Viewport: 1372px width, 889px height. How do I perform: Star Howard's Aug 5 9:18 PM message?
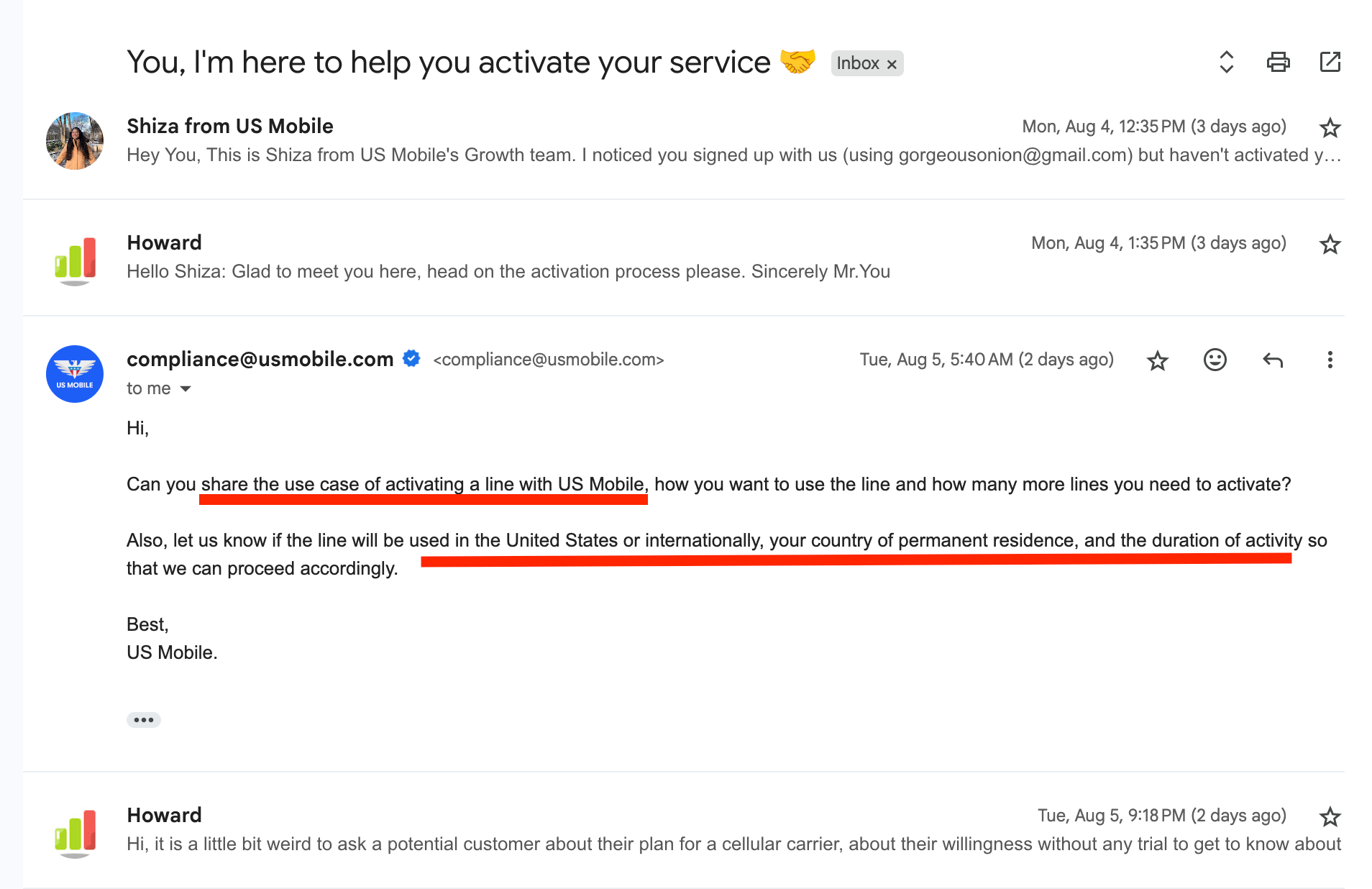(1330, 817)
